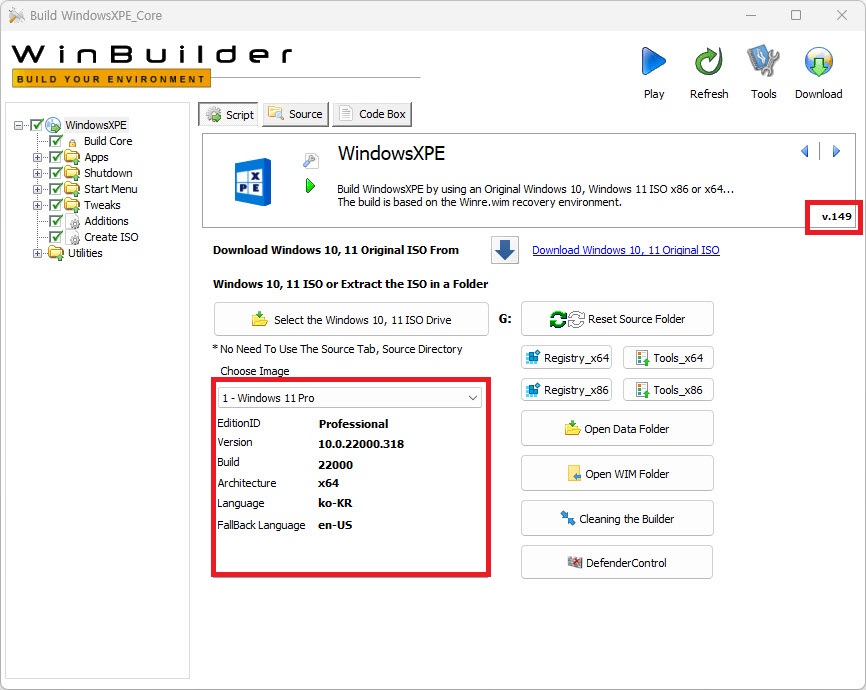Click the Start Menu folder icon
866x690 pixels.
pyautogui.click(x=72, y=189)
